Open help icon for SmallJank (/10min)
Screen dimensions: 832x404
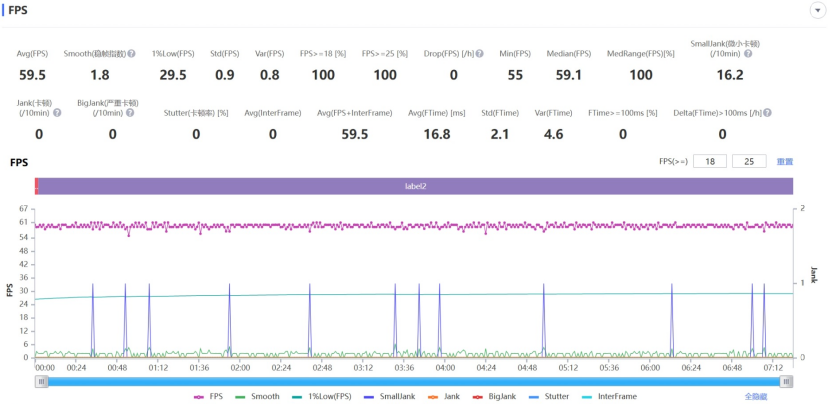click(x=747, y=54)
